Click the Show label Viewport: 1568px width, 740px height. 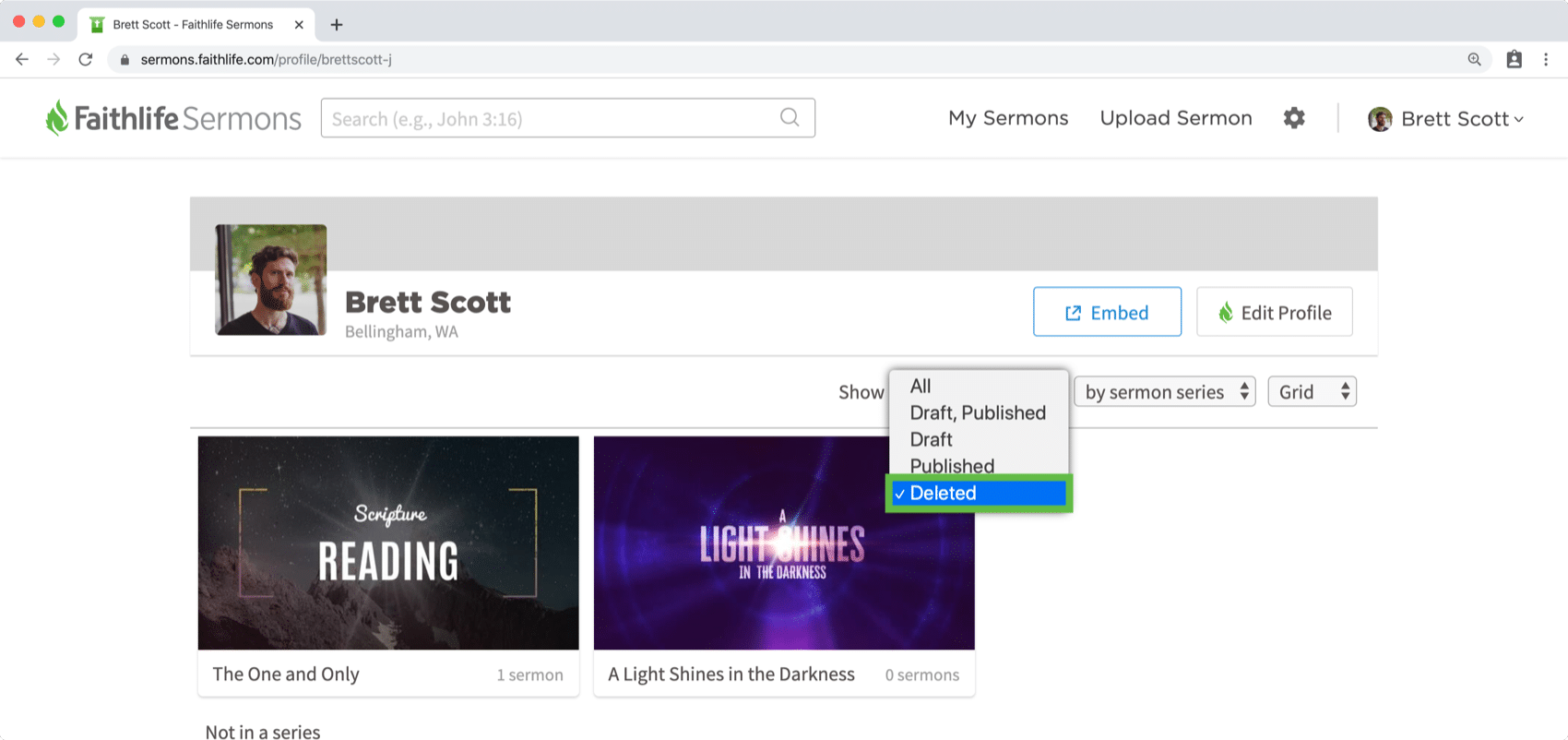point(861,392)
